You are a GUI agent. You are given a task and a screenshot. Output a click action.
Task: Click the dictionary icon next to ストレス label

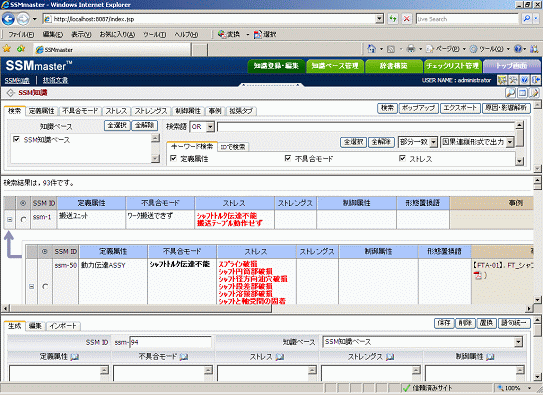click(x=280, y=357)
